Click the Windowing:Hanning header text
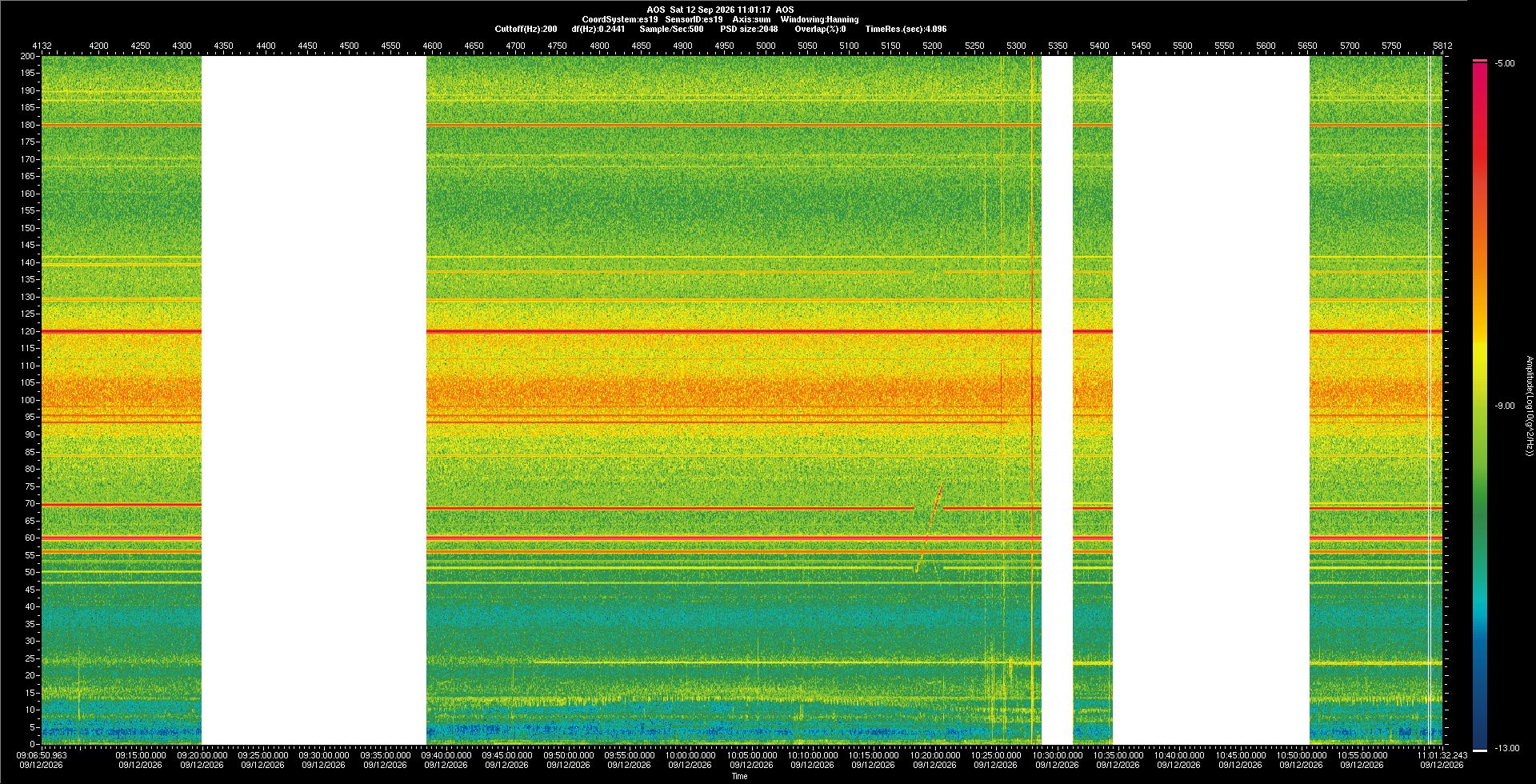This screenshot has width=1536, height=784. pyautogui.click(x=819, y=19)
